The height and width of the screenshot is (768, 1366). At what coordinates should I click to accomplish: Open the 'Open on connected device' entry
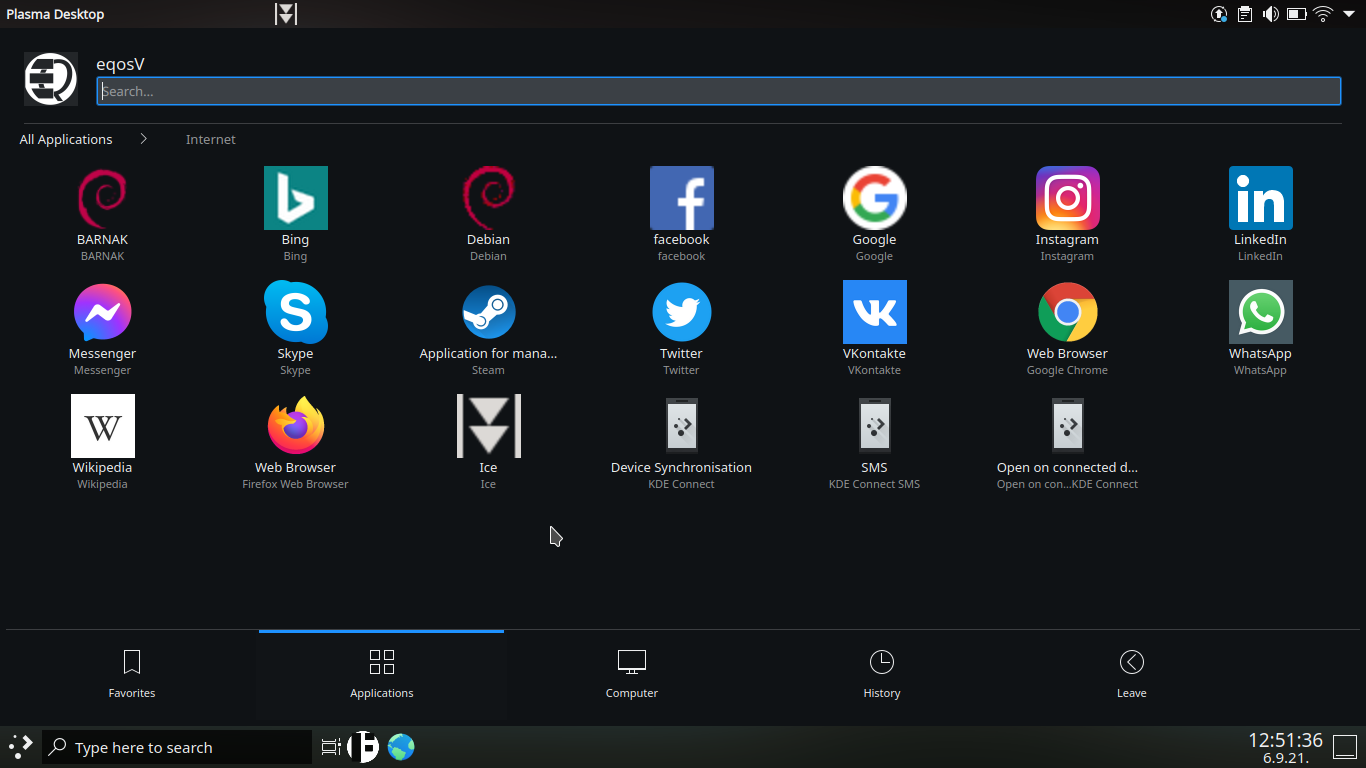click(x=1067, y=442)
